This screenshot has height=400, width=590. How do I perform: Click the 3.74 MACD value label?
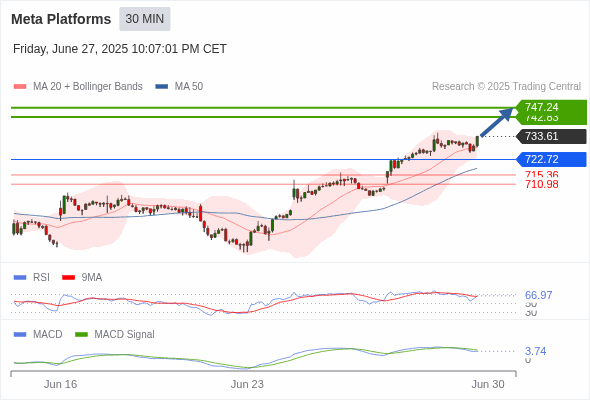[x=535, y=351]
